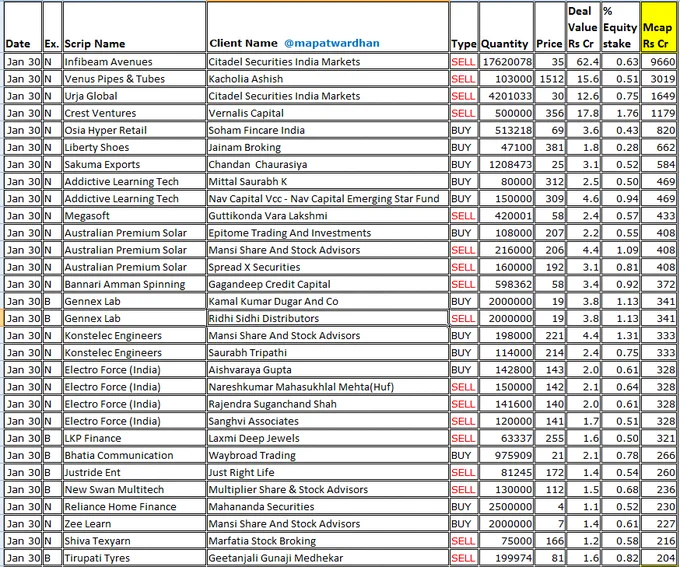Click quantity cell '17620078'
The width and height of the screenshot is (680, 567).
coord(506,62)
